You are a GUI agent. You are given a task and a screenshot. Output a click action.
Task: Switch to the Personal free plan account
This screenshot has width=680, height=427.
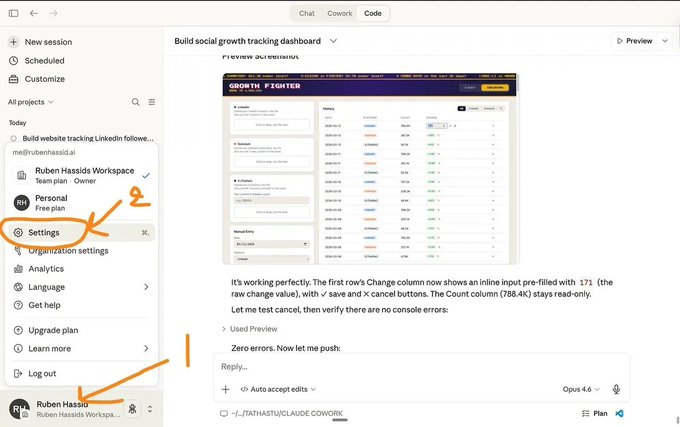point(81,202)
